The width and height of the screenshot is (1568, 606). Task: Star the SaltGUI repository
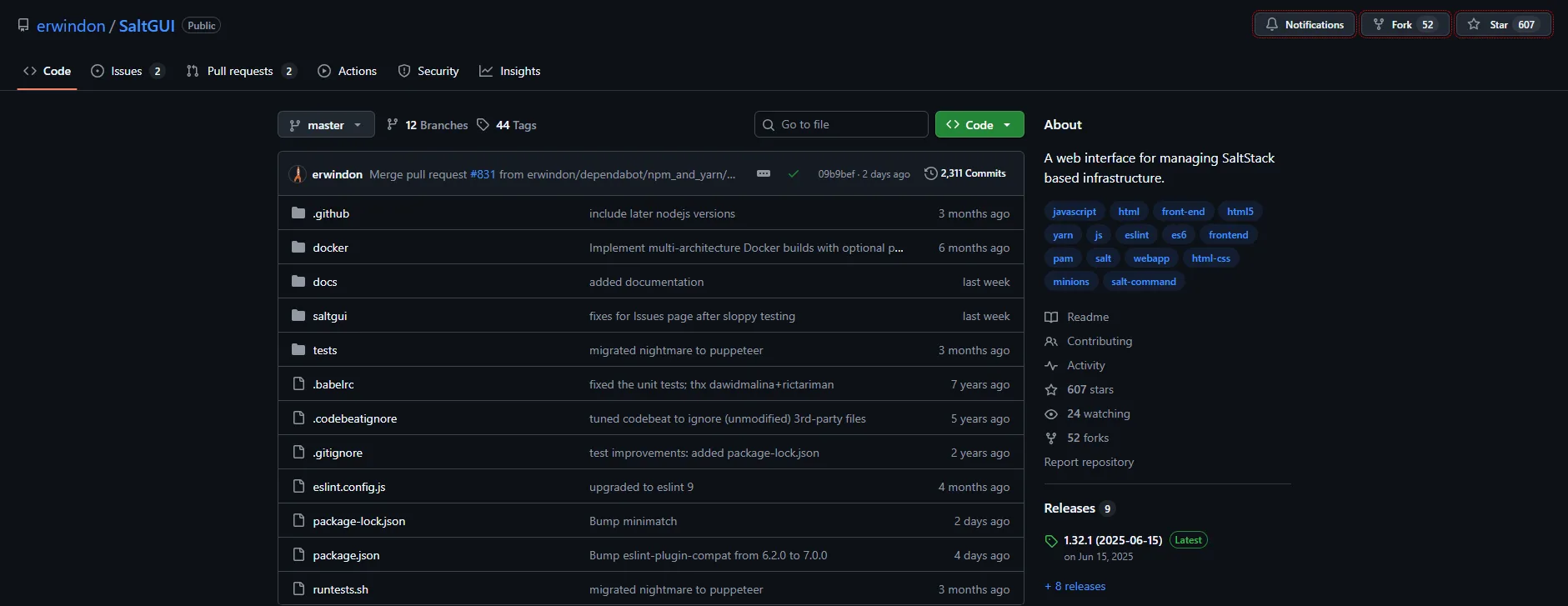click(1503, 25)
